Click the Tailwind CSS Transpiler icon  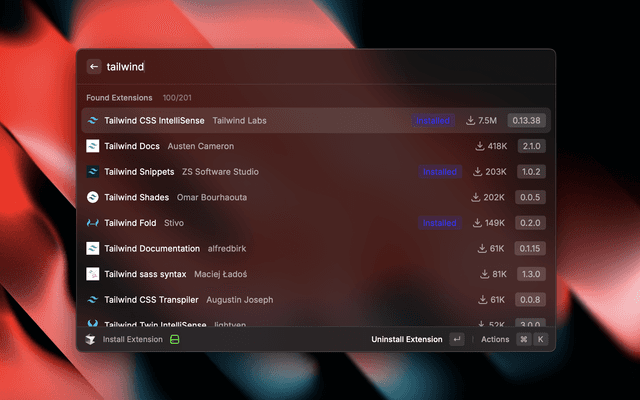[x=93, y=300]
